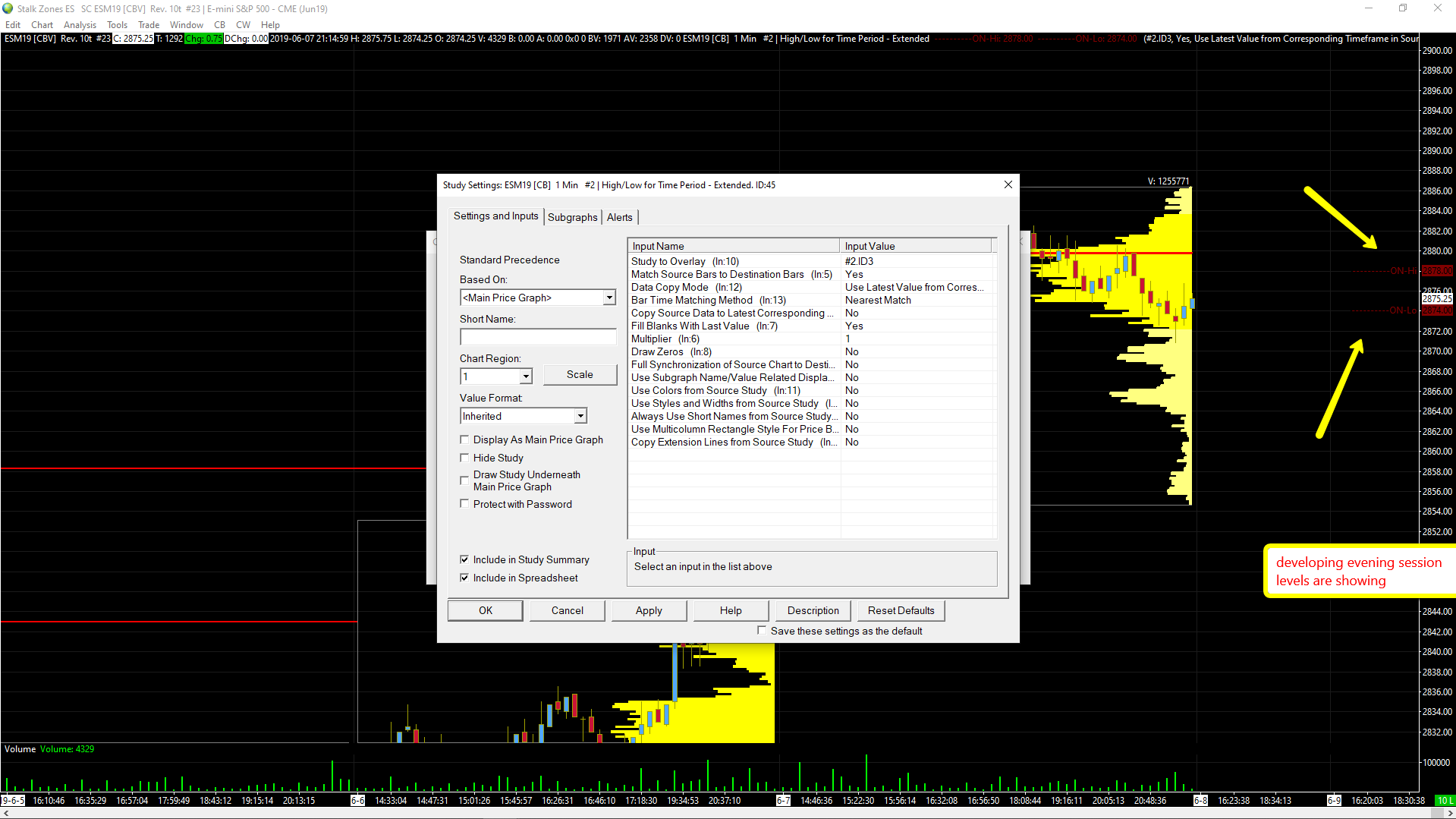Image resolution: width=1456 pixels, height=819 pixels.
Task: Check the Hide Study option
Action: (x=464, y=458)
